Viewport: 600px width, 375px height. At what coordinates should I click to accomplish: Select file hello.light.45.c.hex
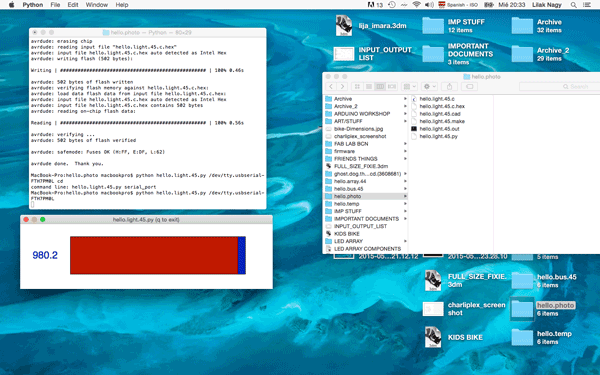[442, 106]
